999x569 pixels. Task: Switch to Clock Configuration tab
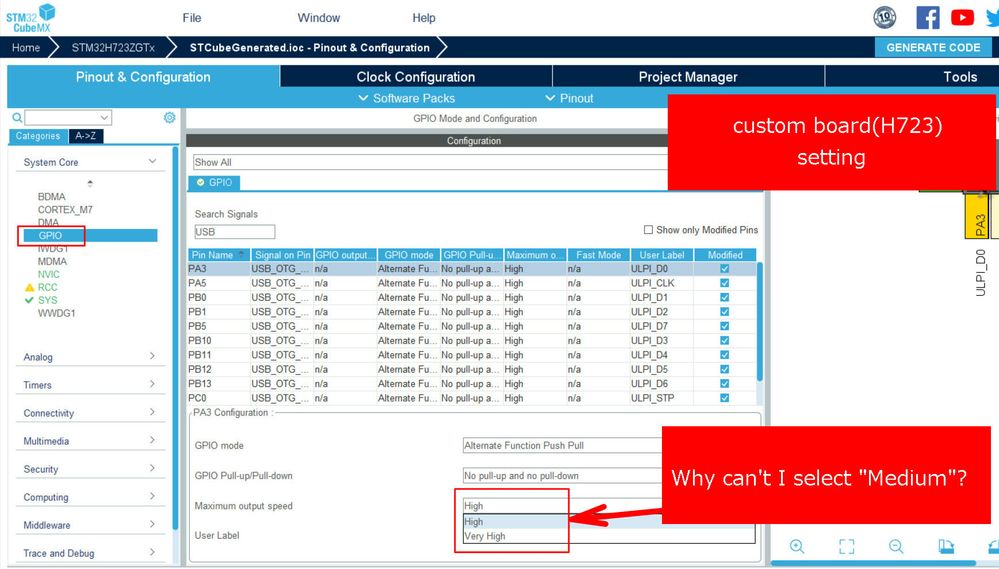(416, 76)
